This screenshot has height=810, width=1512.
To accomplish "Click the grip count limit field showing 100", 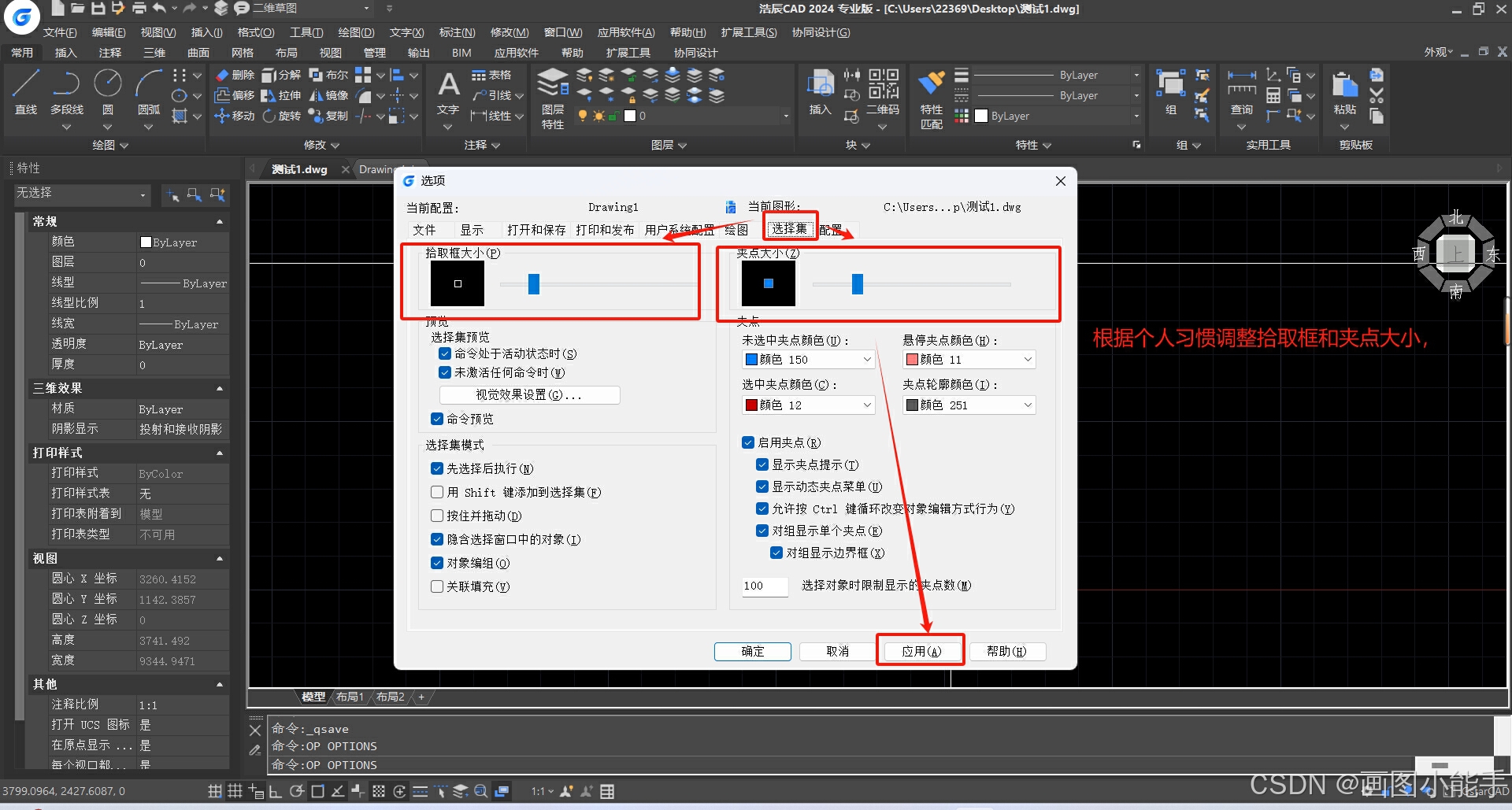I will tap(764, 586).
